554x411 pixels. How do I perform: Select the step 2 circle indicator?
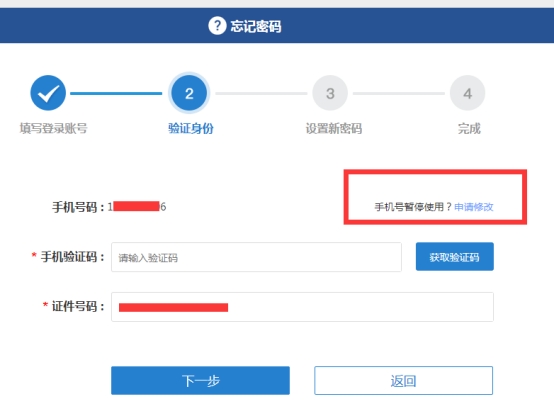tap(189, 93)
